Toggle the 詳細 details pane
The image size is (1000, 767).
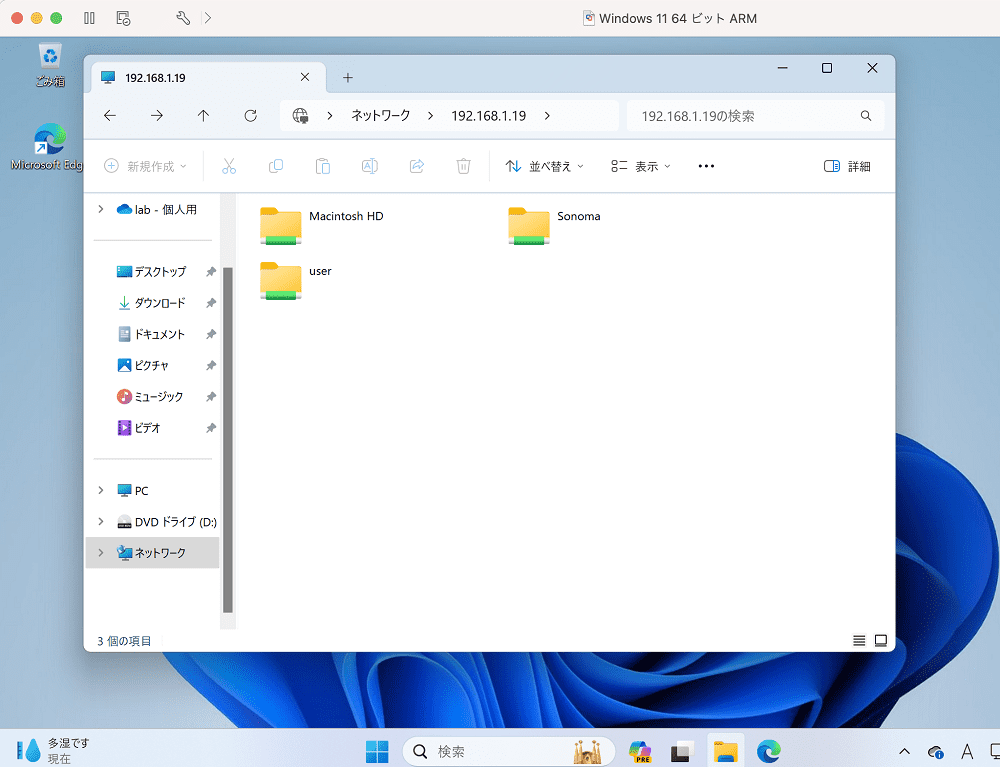tap(847, 166)
